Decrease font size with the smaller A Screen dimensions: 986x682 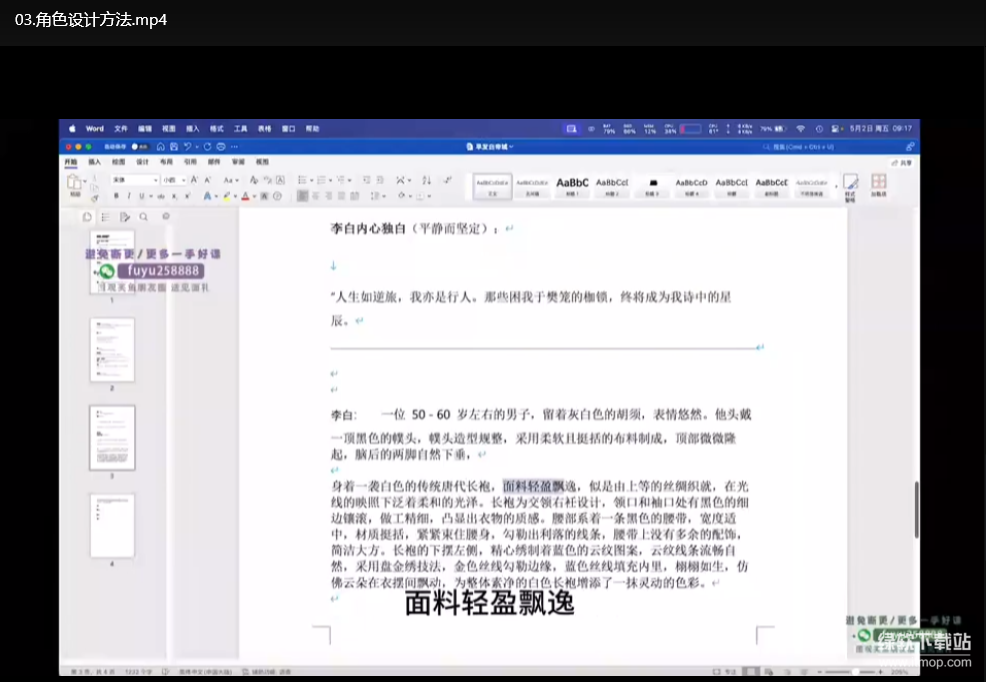coord(208,180)
